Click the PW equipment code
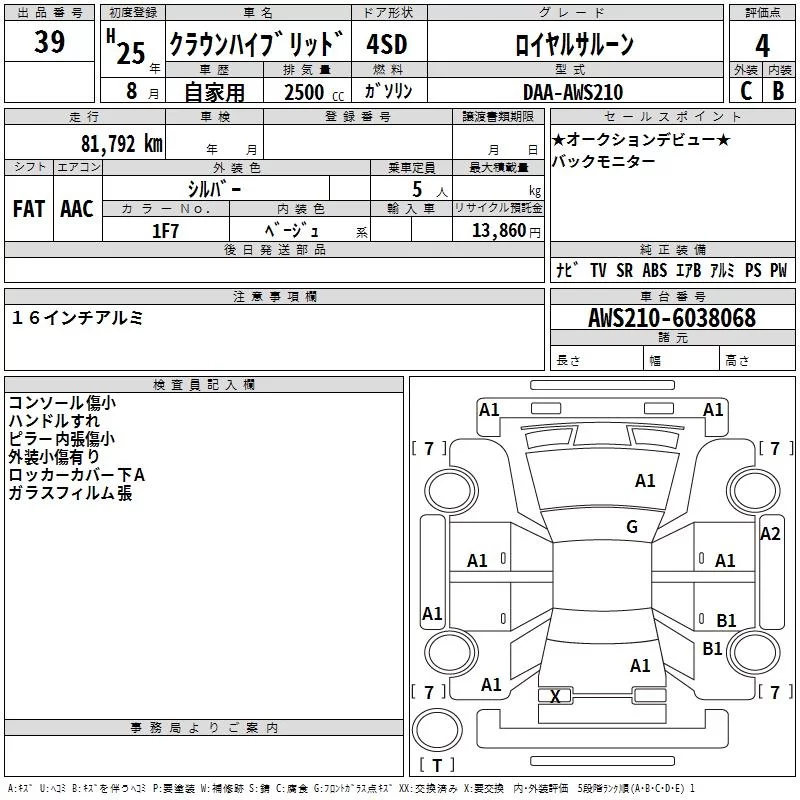 tap(778, 270)
